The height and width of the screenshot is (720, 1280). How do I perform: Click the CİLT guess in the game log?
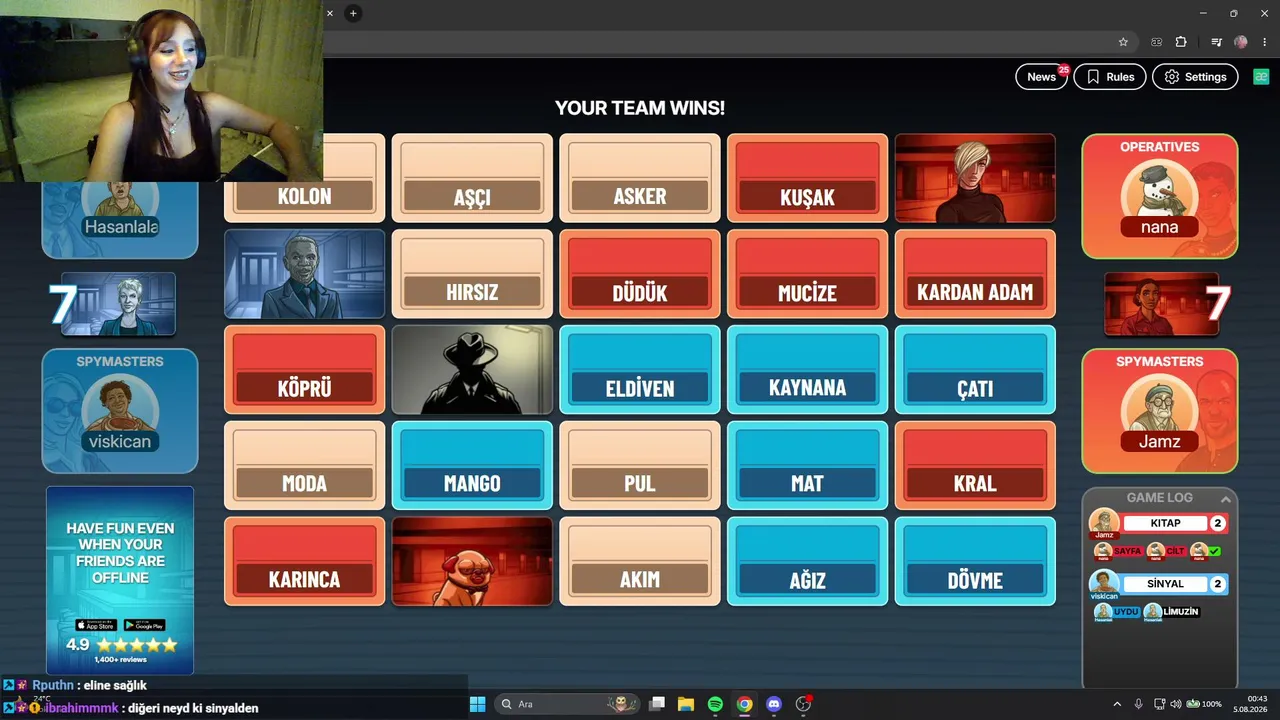(1176, 551)
